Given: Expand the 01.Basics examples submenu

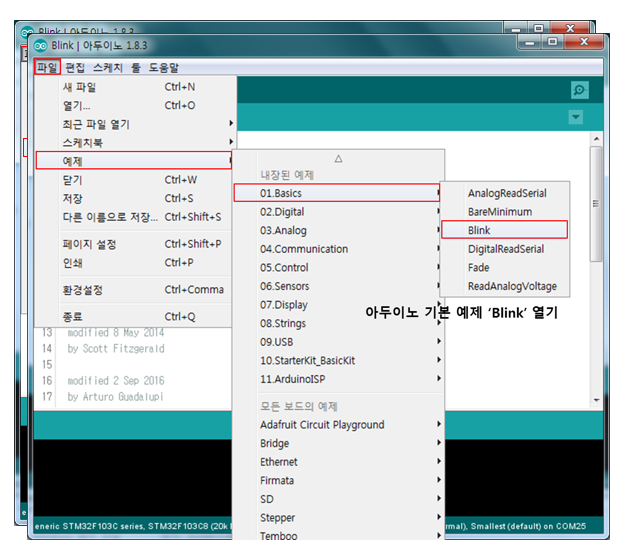Looking at the screenshot, I should 337,193.
